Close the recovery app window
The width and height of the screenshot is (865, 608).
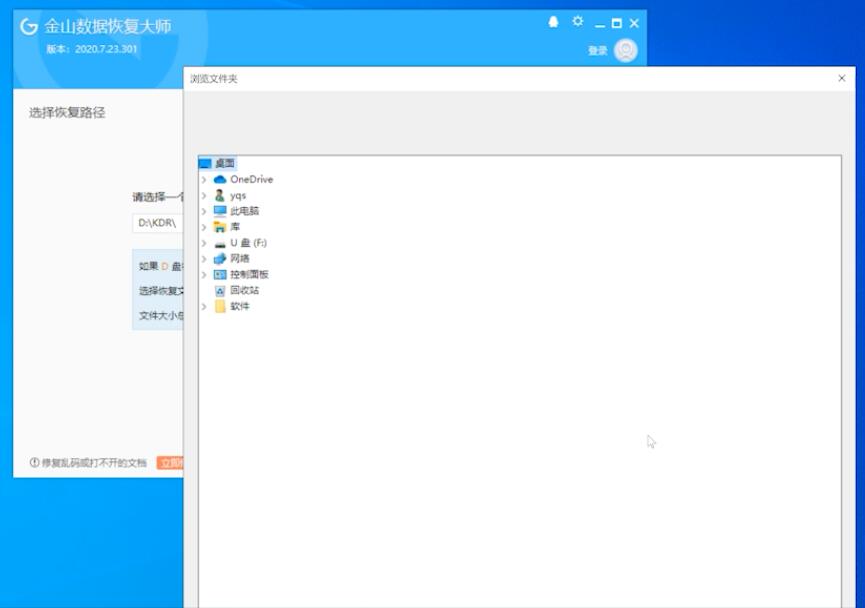[x=634, y=23]
